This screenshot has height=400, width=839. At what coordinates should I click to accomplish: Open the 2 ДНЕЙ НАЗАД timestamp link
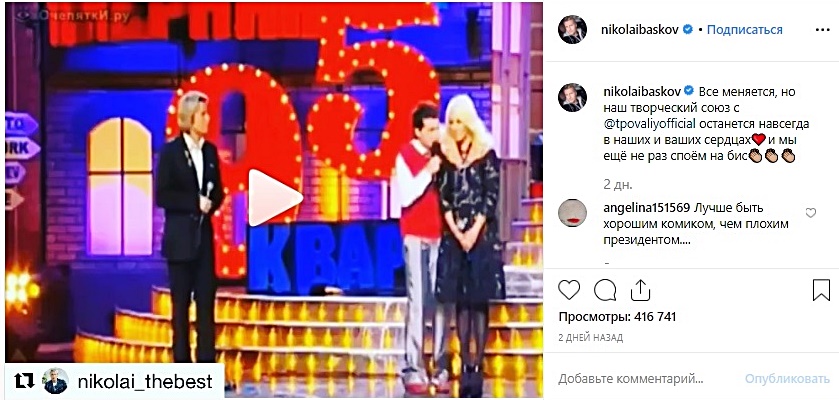point(590,338)
